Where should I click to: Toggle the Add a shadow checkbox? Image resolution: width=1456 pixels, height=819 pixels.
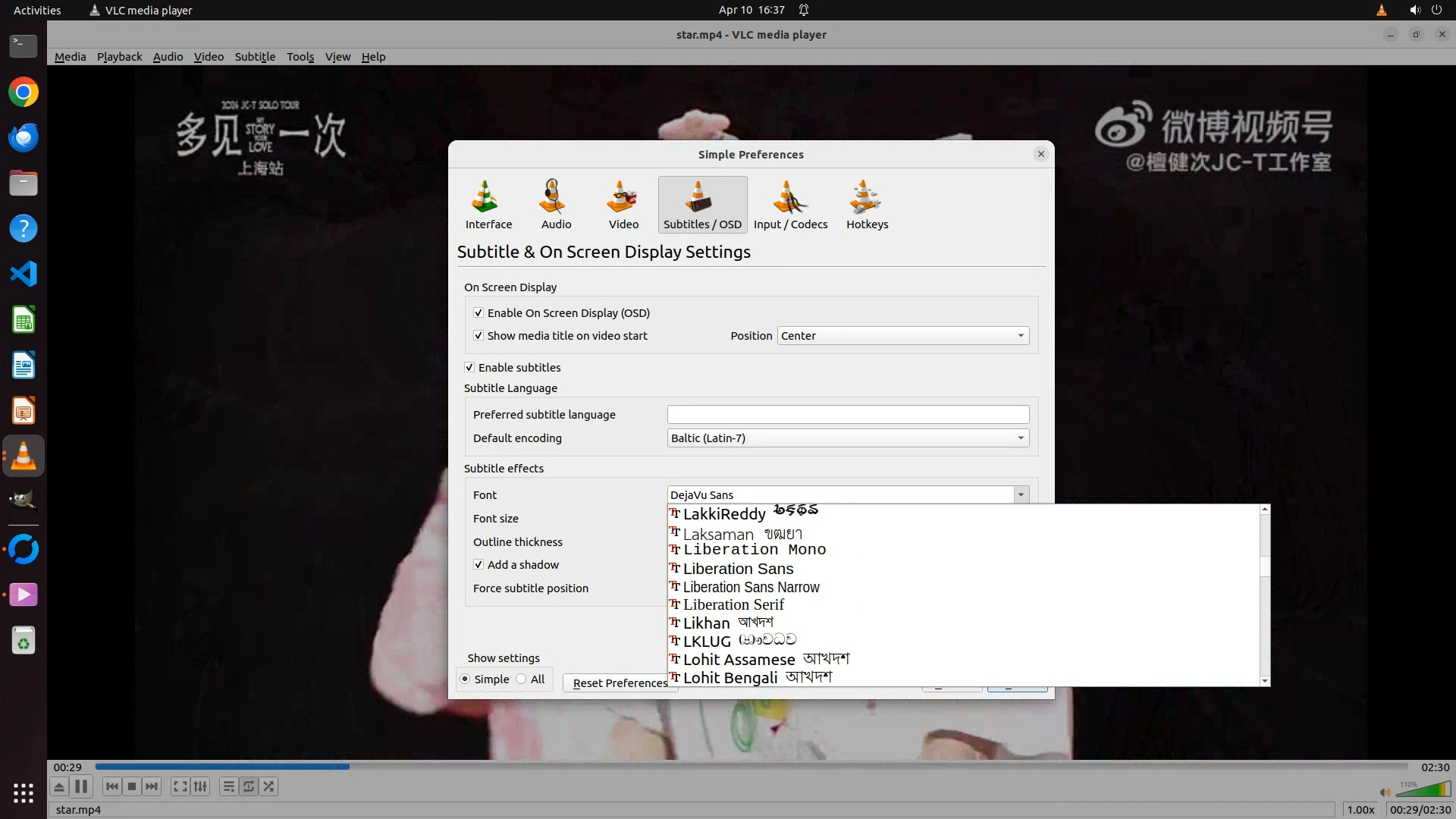479,565
